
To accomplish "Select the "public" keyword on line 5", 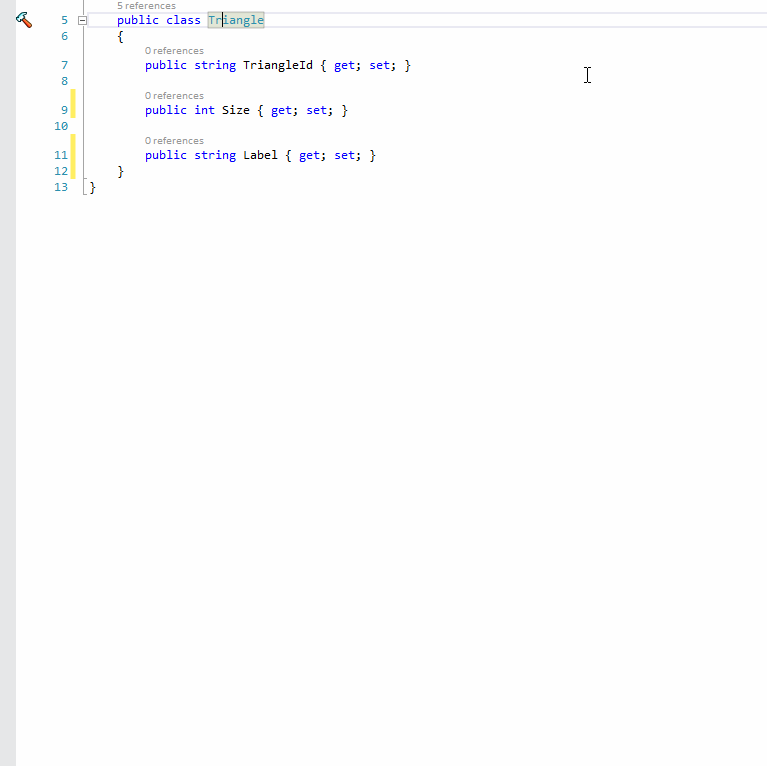I will (x=138, y=21).
